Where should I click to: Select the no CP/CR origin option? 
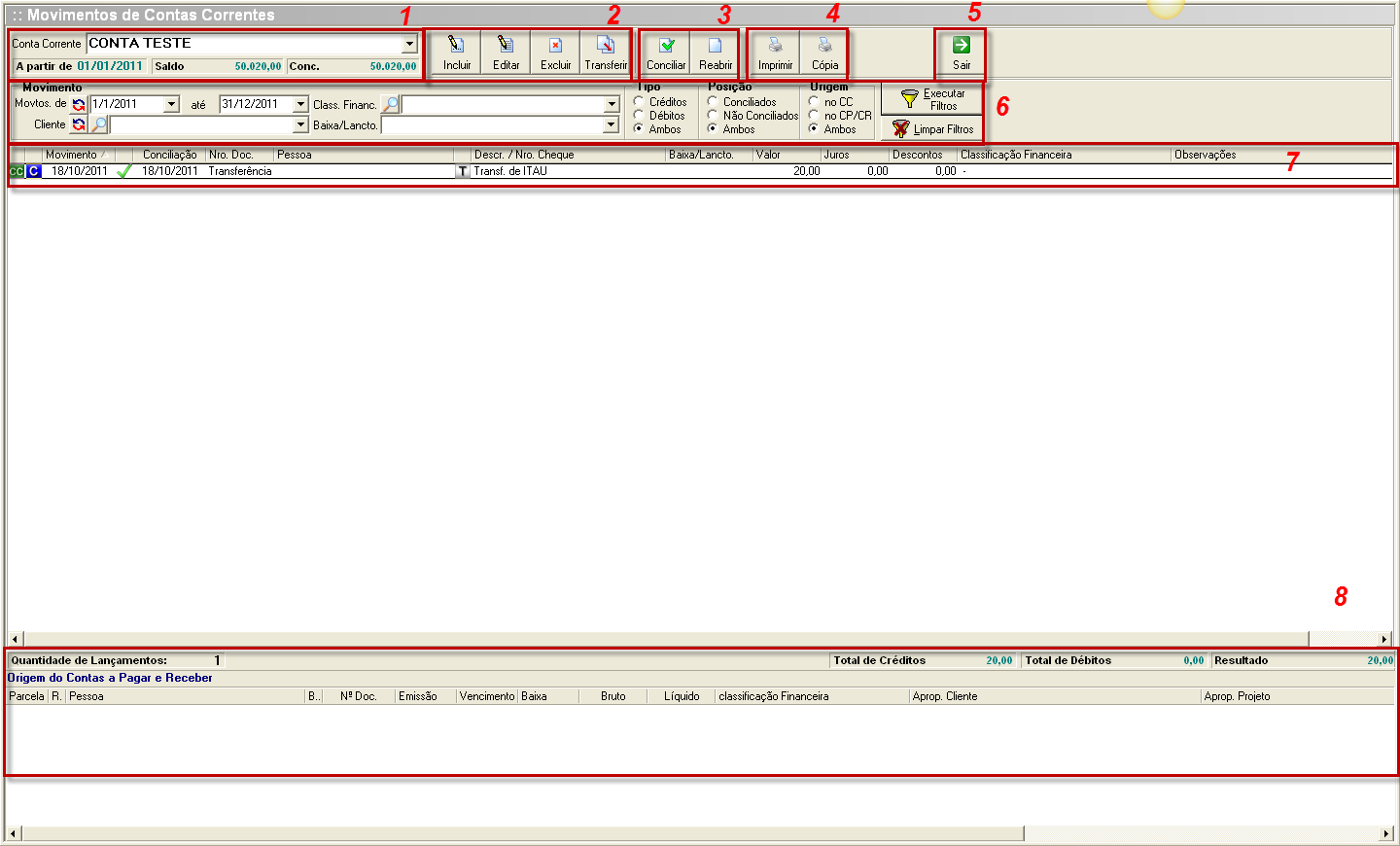[x=814, y=116]
